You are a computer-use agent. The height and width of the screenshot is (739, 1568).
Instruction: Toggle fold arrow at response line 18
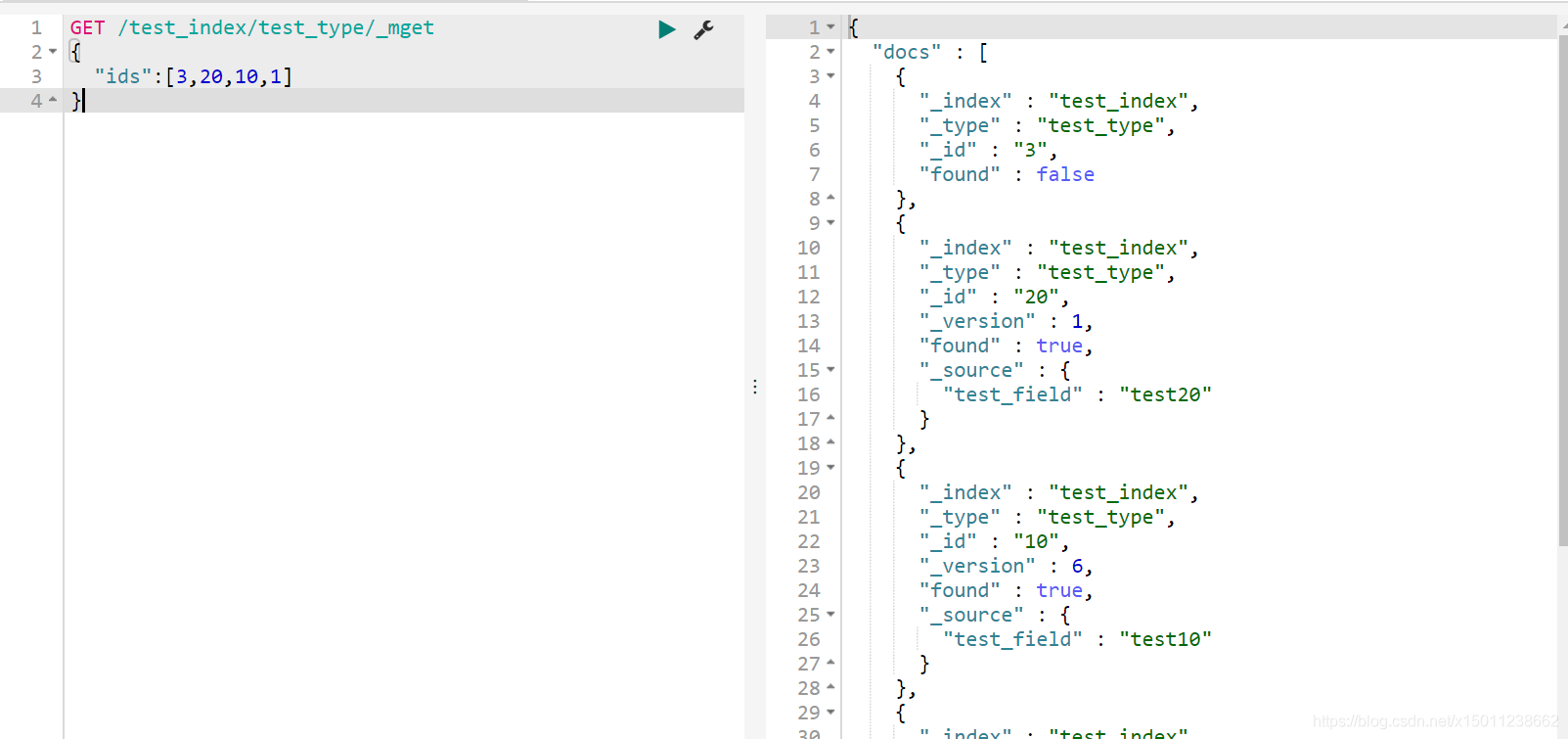point(830,442)
